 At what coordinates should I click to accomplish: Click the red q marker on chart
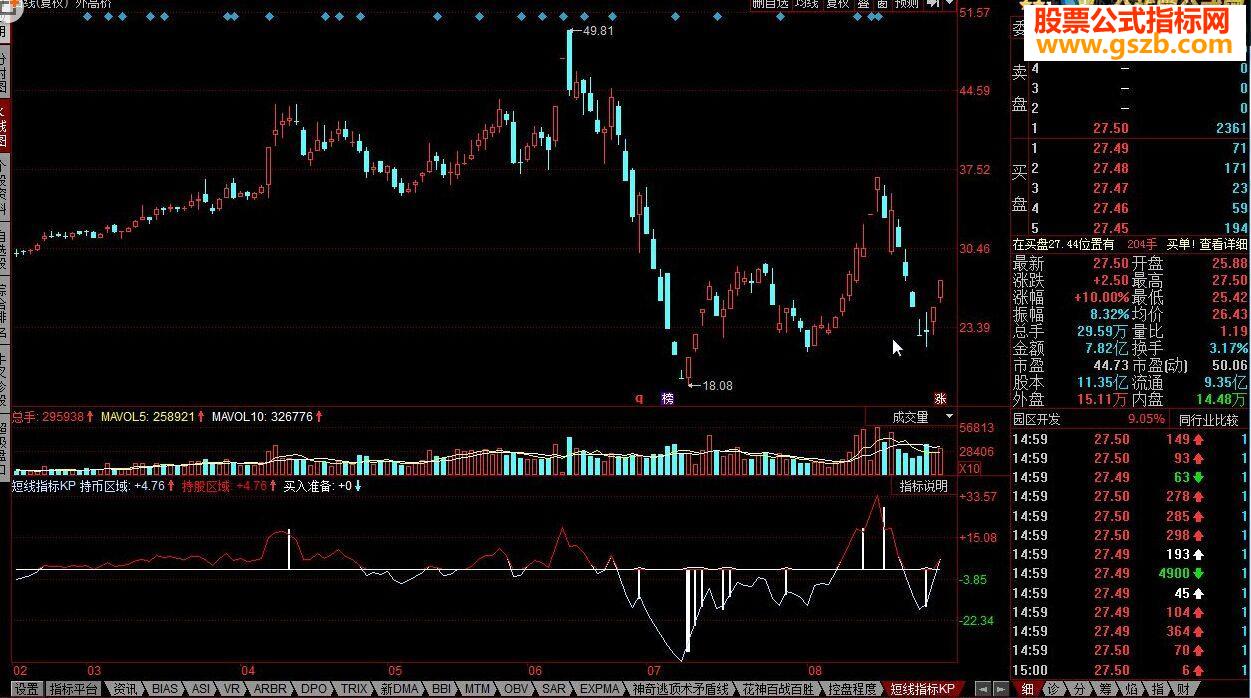(x=640, y=398)
